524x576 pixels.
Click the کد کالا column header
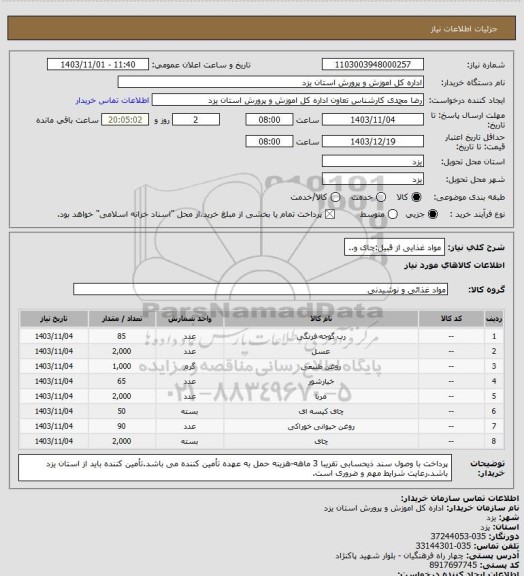pos(451,319)
